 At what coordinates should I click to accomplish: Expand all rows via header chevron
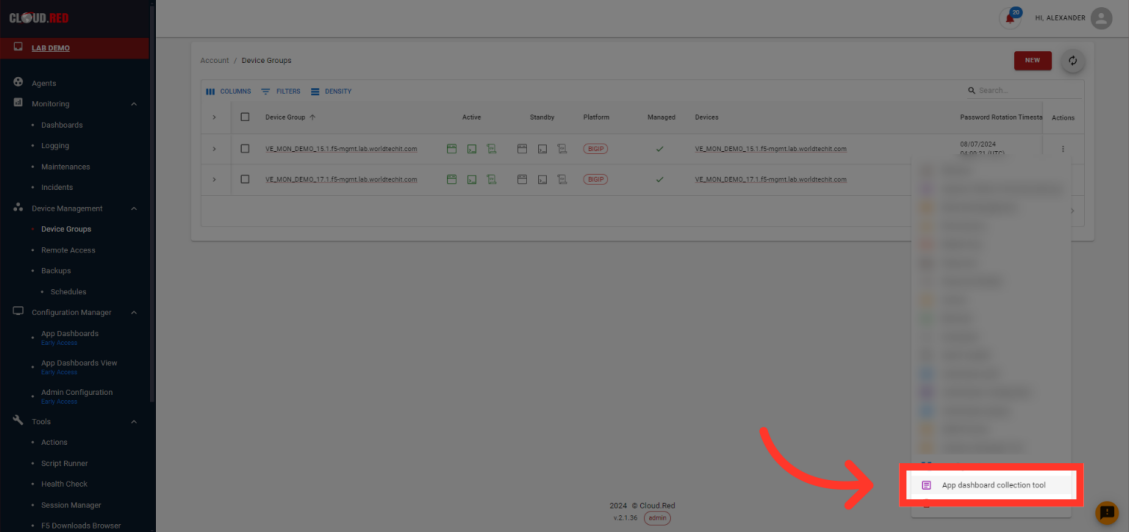[x=214, y=117]
